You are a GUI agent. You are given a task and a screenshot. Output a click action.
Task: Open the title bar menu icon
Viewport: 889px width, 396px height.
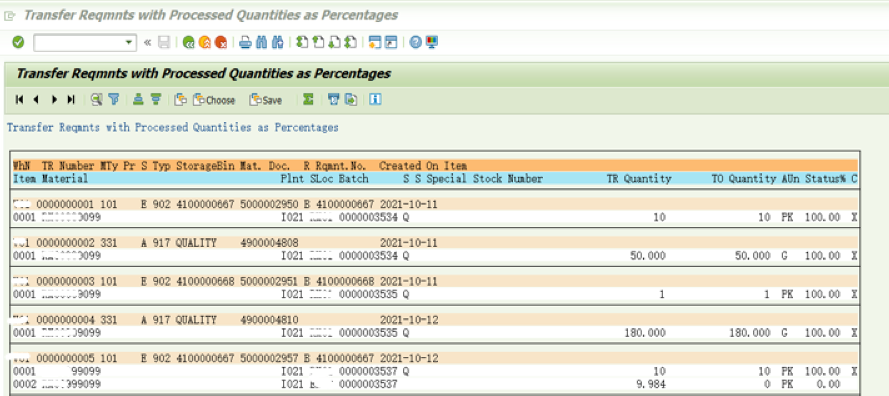[10, 16]
